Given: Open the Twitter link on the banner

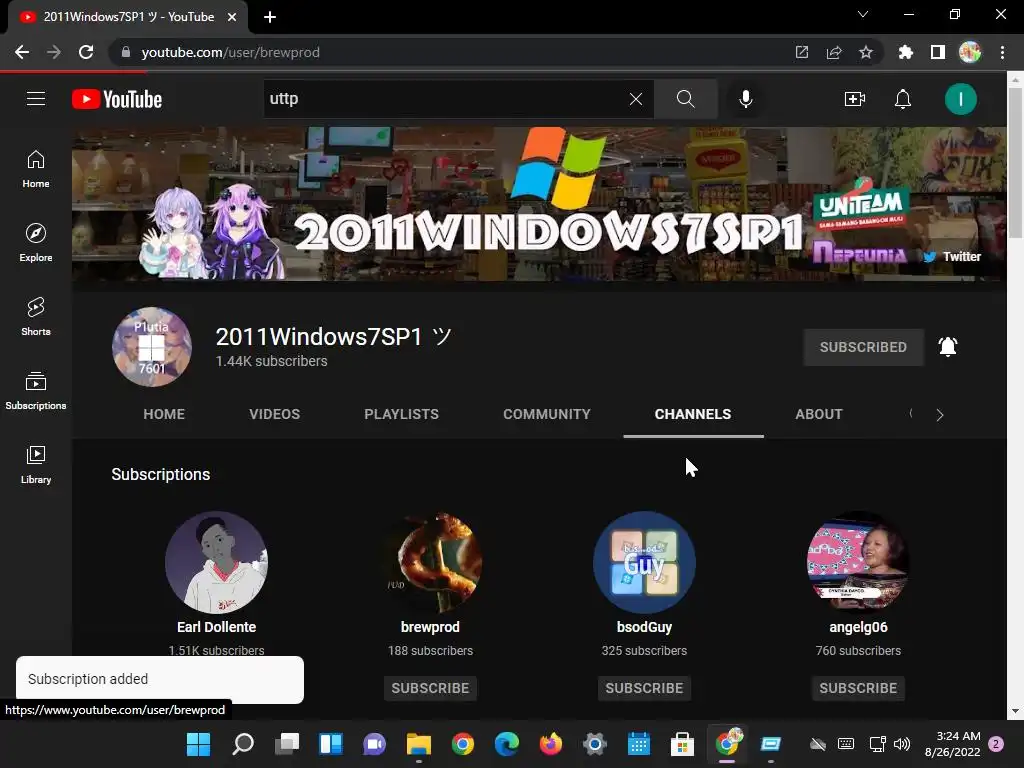Looking at the screenshot, I should 952,257.
